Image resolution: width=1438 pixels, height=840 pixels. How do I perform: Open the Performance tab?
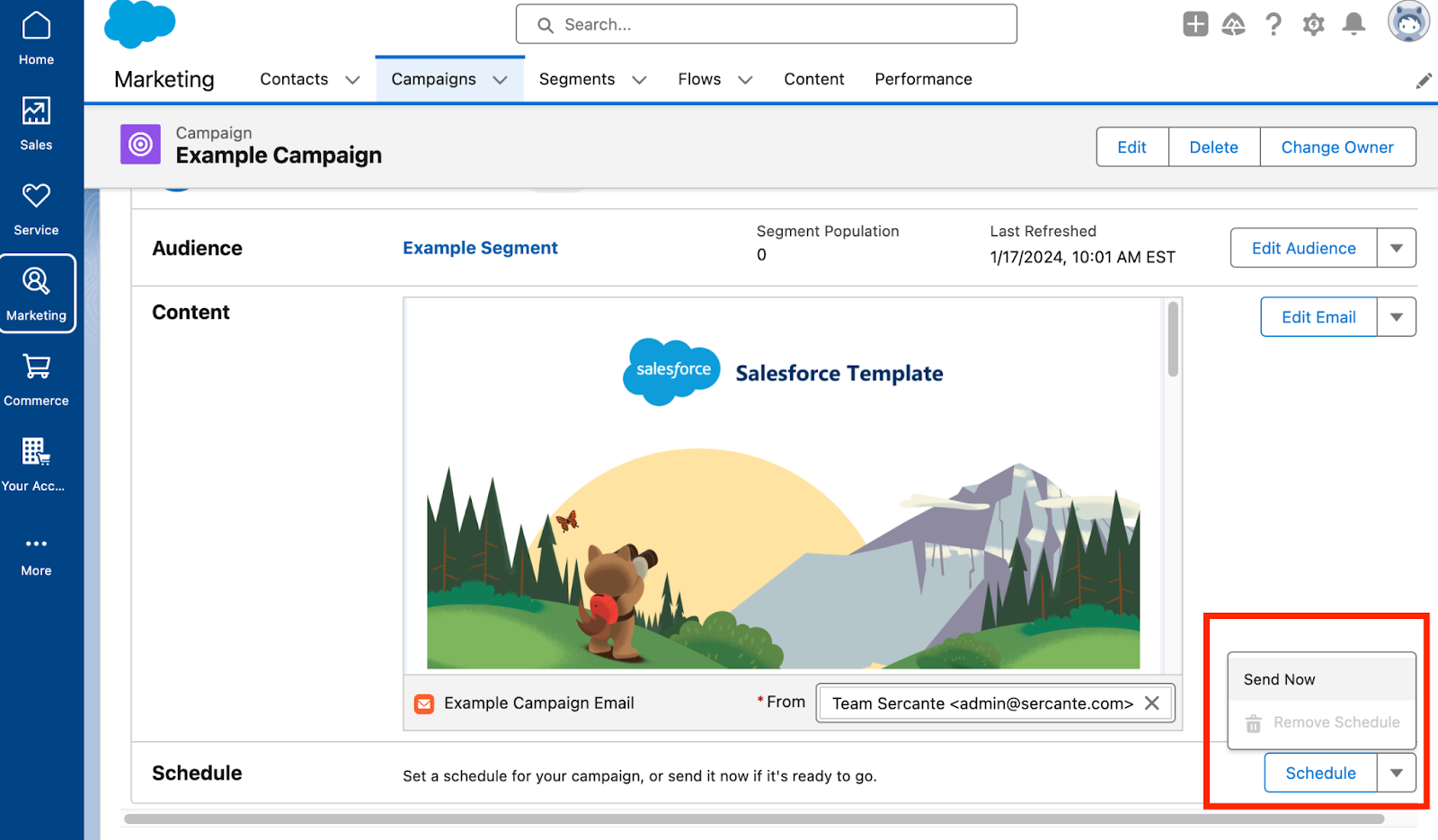[x=923, y=79]
